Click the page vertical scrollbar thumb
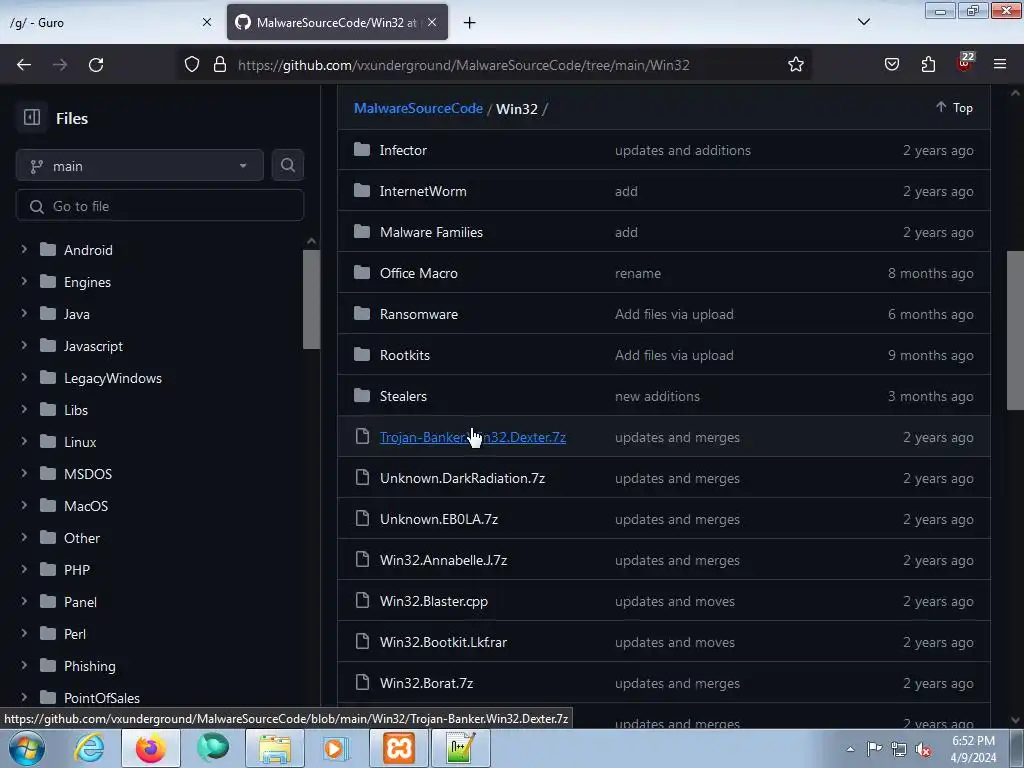Viewport: 1024px width, 768px height. [x=1015, y=330]
